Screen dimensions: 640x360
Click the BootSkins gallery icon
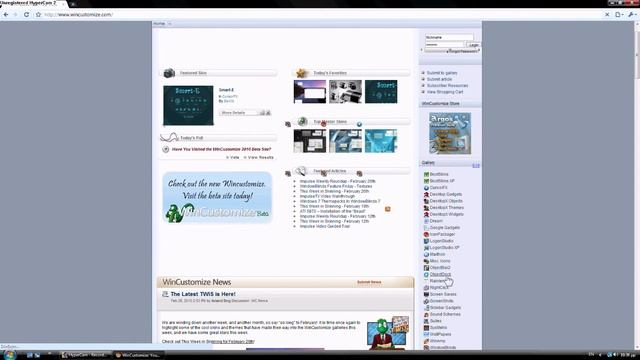(x=426, y=174)
